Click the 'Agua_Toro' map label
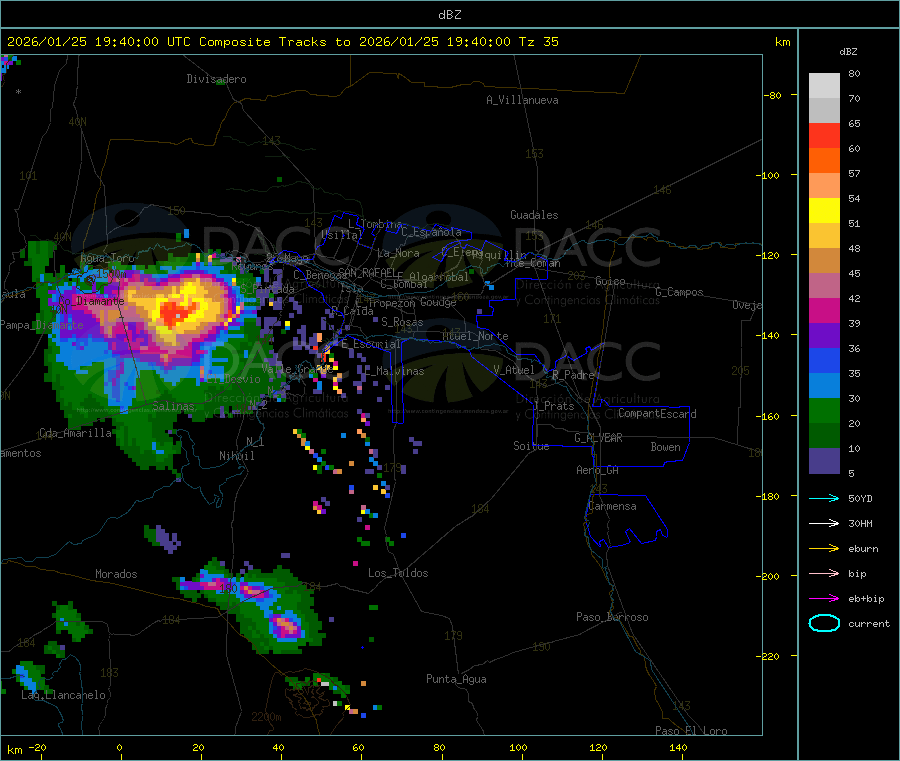 pos(107,258)
